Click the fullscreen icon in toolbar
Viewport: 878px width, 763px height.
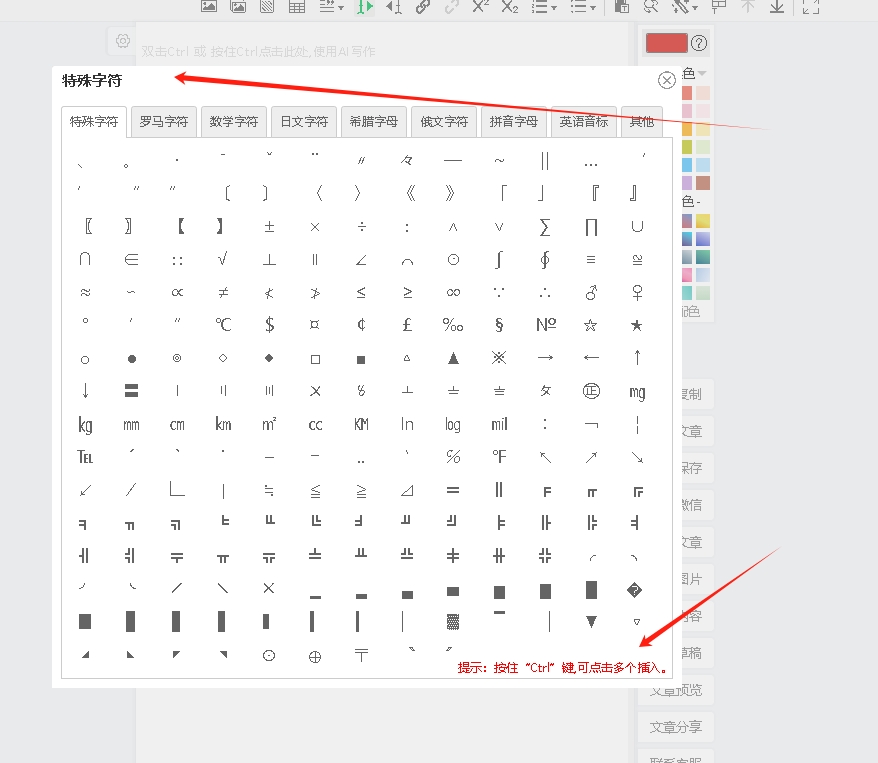[x=811, y=6]
